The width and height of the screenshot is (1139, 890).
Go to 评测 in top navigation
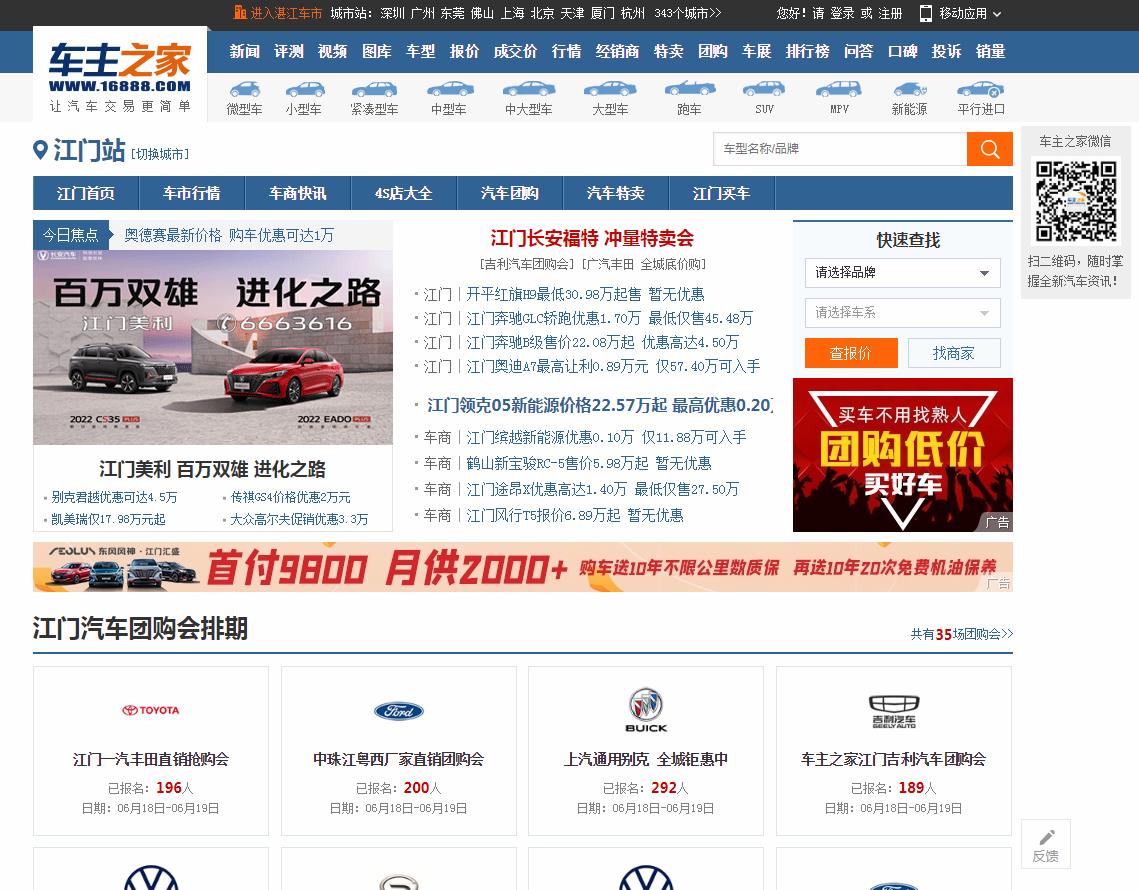(288, 52)
